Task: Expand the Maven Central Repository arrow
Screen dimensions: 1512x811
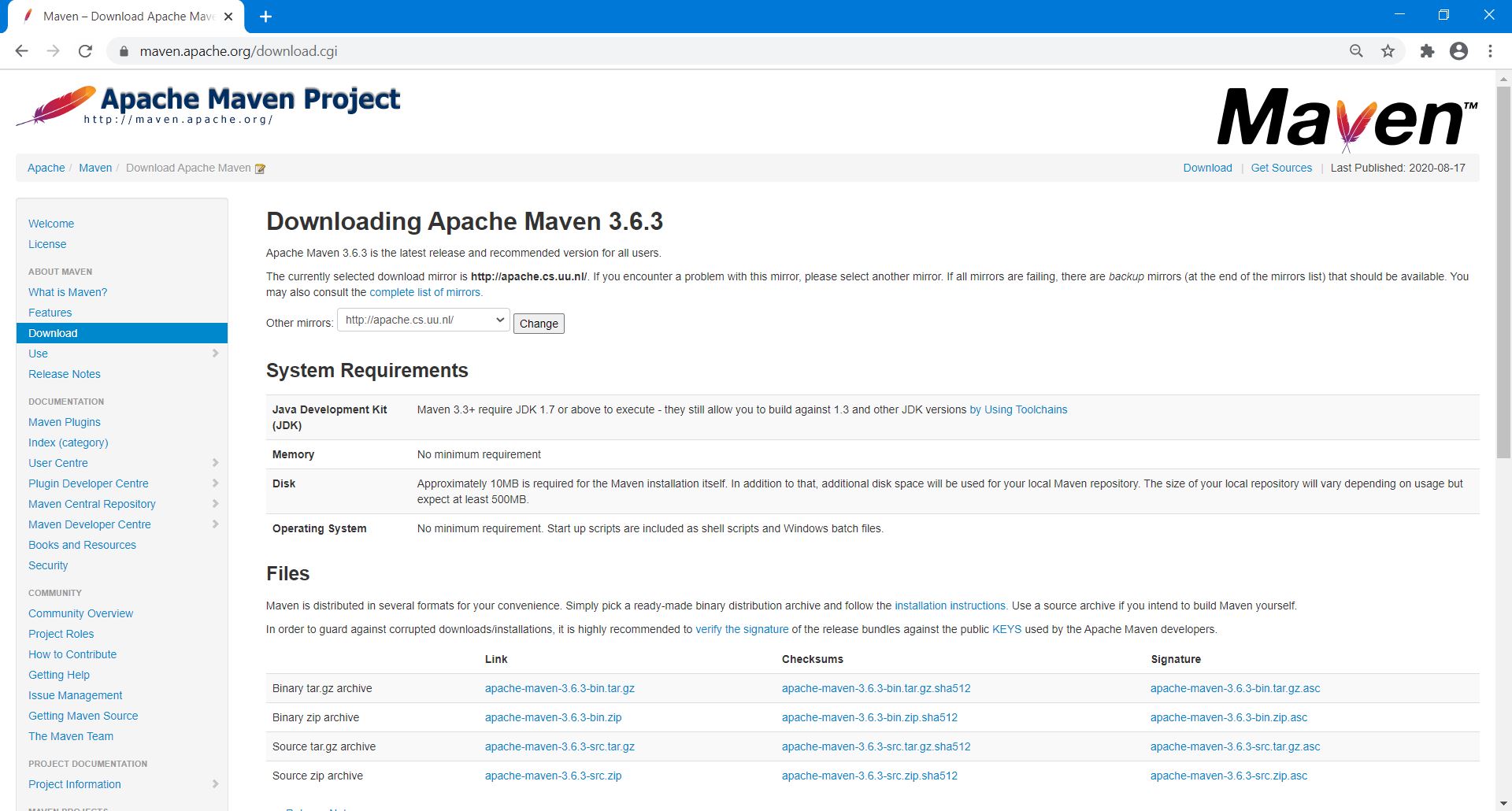Action: [x=215, y=504]
